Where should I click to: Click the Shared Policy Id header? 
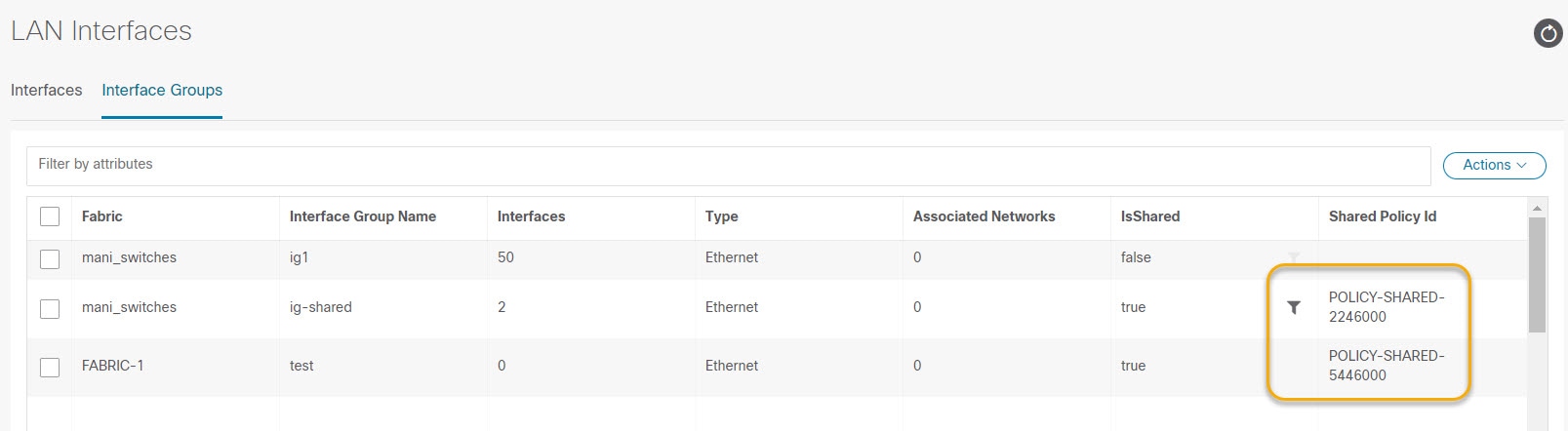coord(1383,216)
